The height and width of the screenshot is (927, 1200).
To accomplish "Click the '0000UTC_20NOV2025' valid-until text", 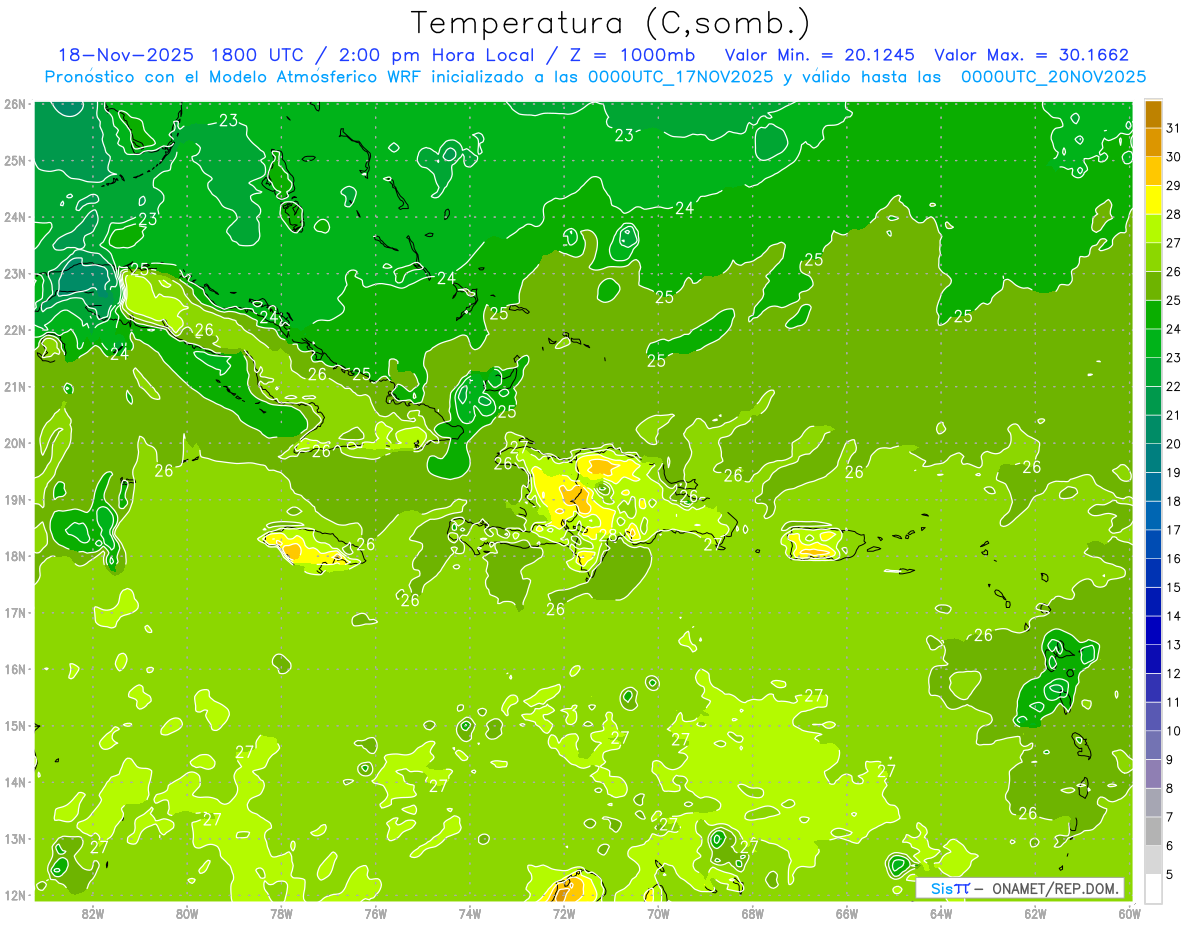I will [1053, 76].
